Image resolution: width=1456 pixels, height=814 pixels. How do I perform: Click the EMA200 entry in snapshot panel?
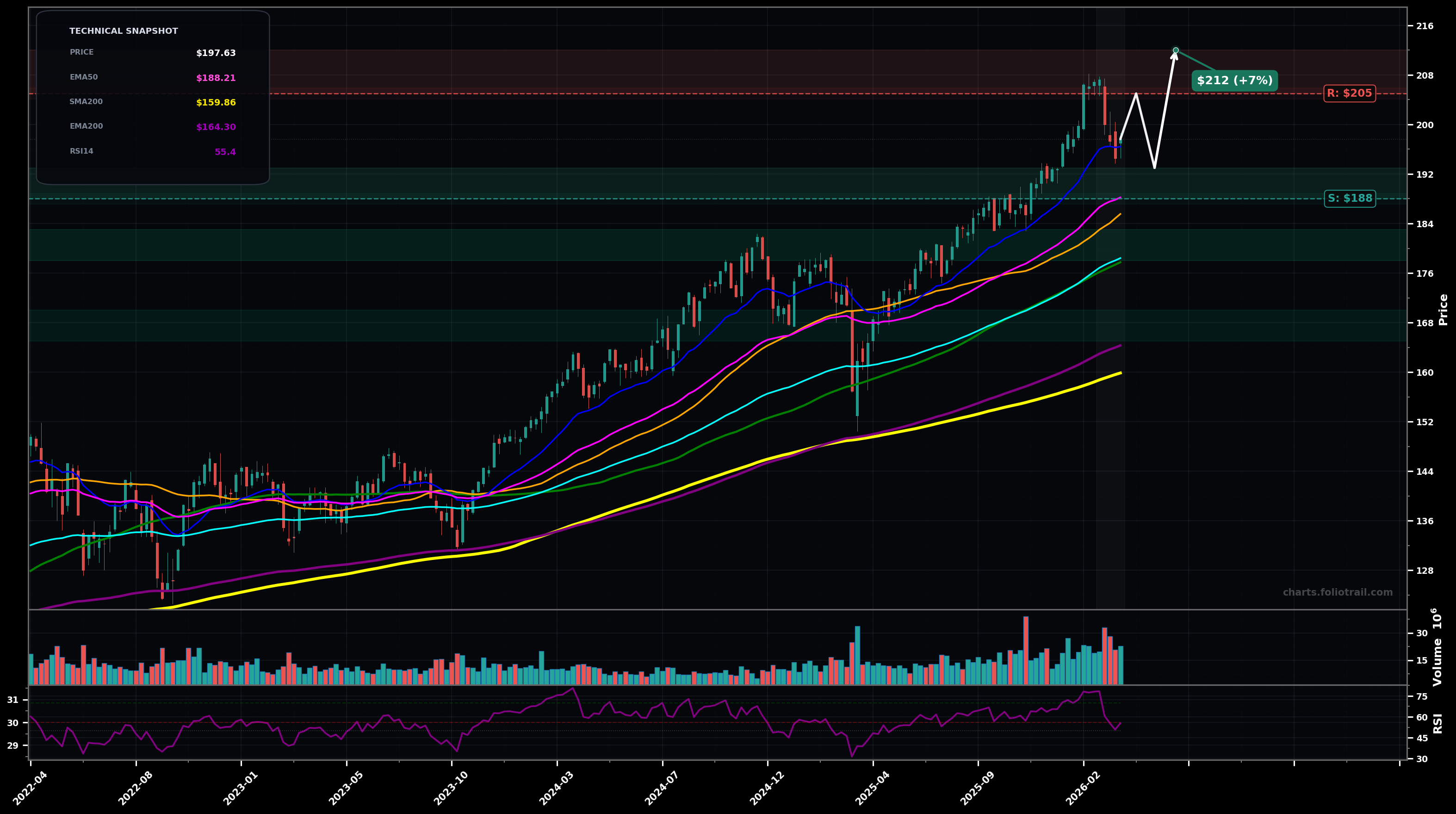(x=153, y=126)
